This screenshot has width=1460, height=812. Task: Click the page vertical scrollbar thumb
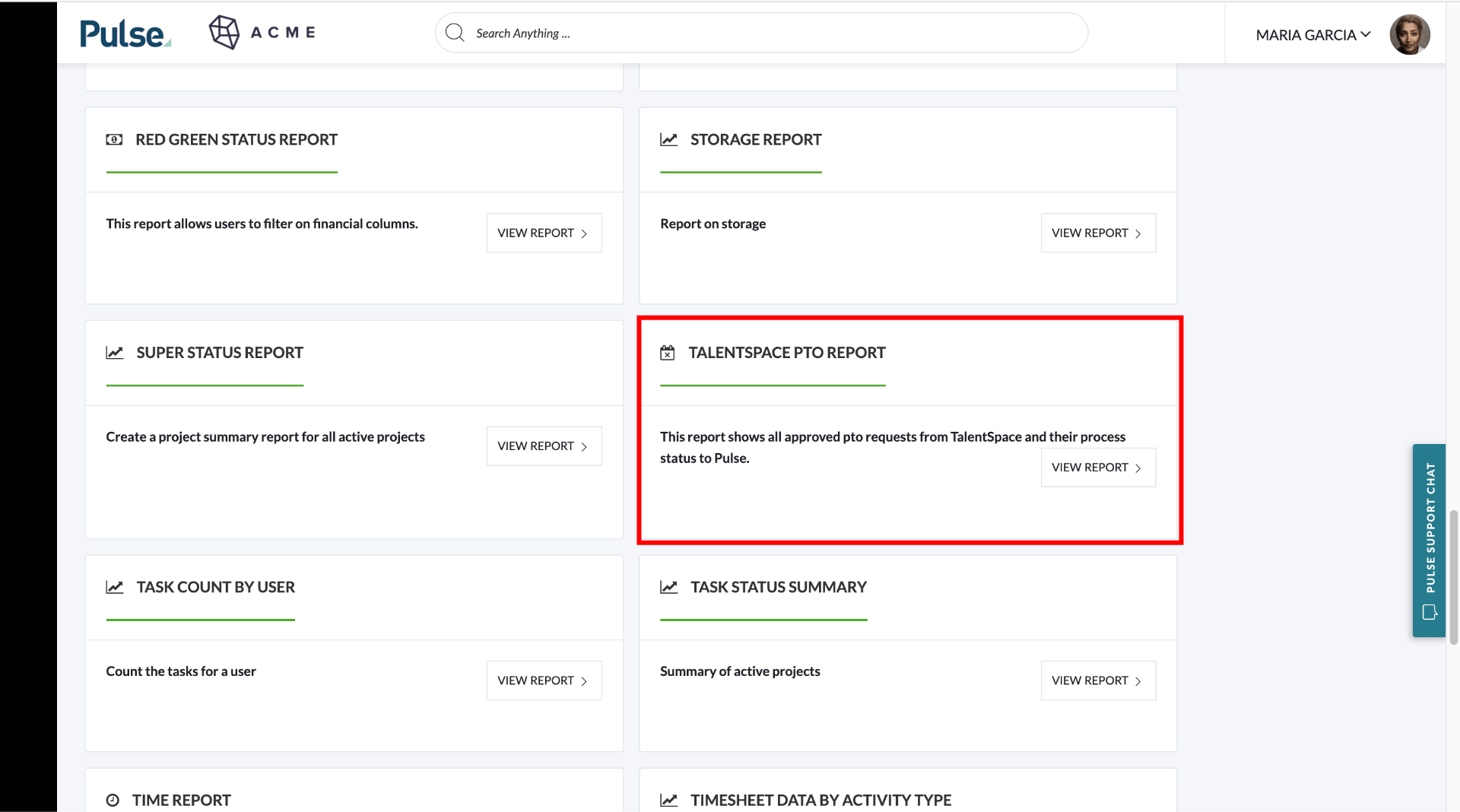pyautogui.click(x=1454, y=578)
